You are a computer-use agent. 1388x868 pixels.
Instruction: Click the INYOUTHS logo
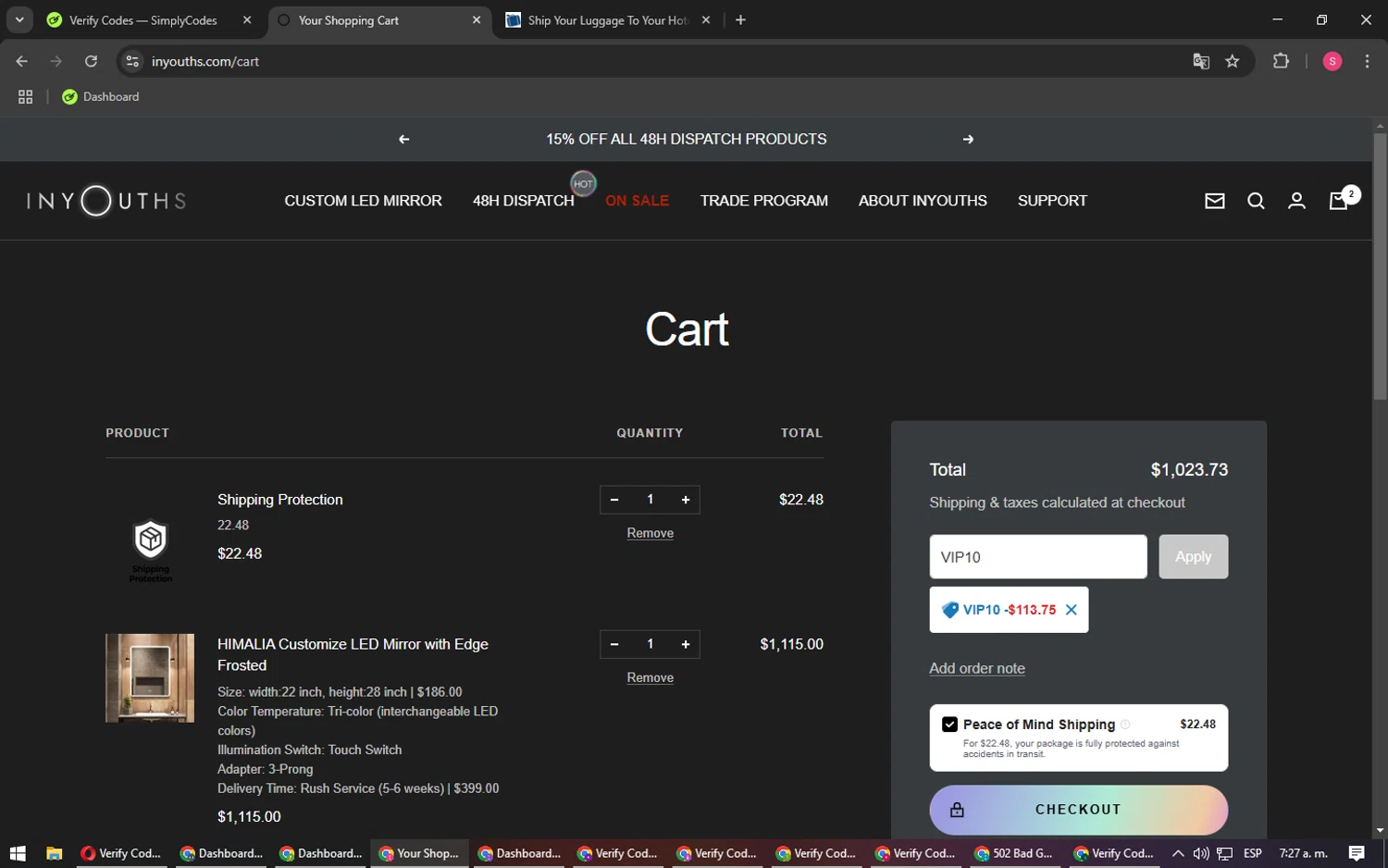click(106, 201)
